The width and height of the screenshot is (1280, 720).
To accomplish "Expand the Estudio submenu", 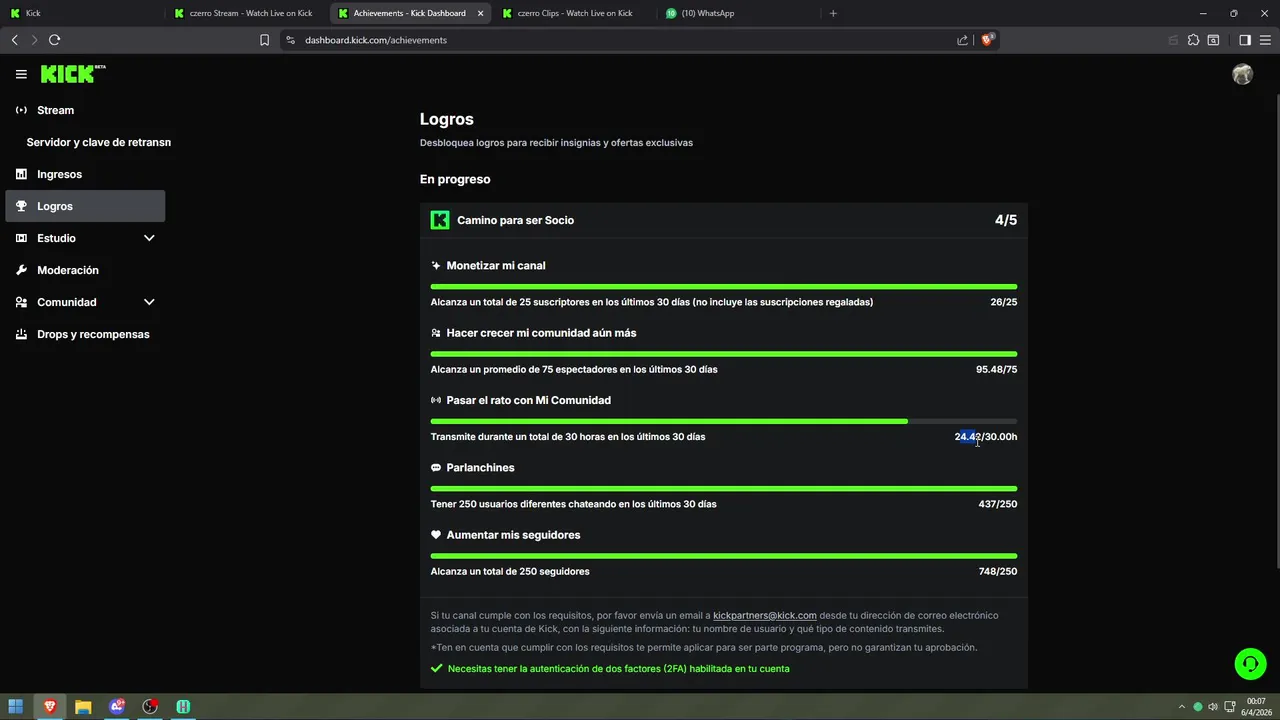I will [x=149, y=238].
